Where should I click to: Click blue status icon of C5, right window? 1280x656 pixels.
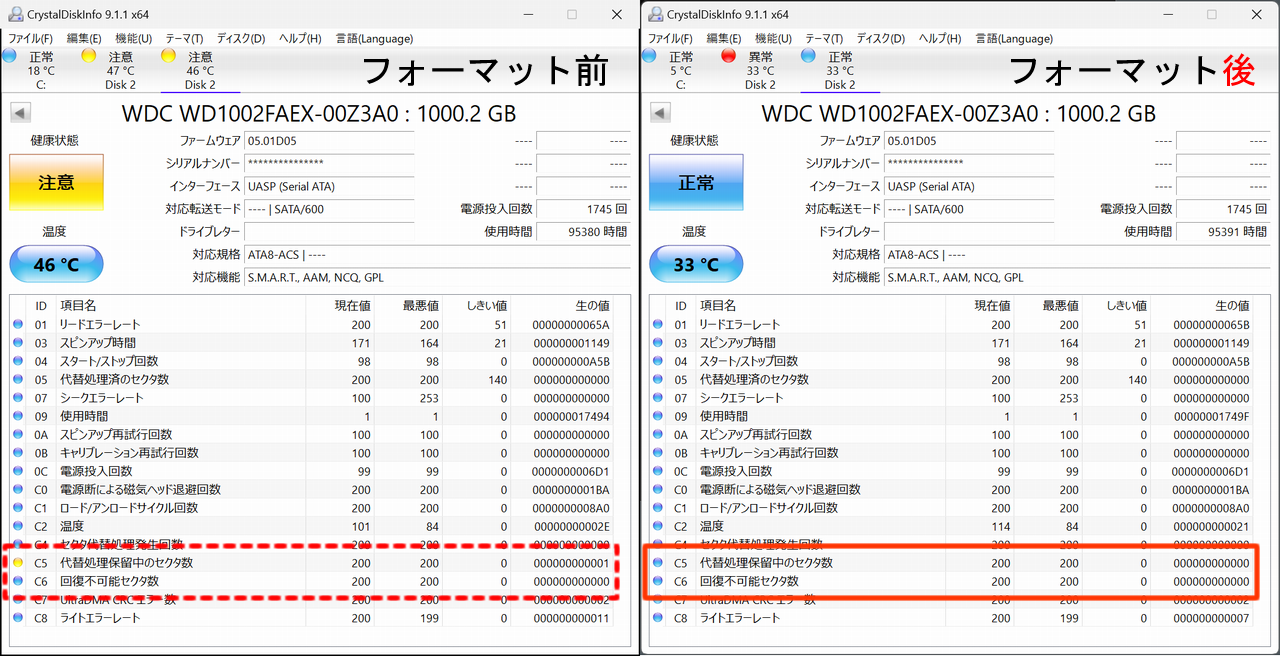point(658,563)
